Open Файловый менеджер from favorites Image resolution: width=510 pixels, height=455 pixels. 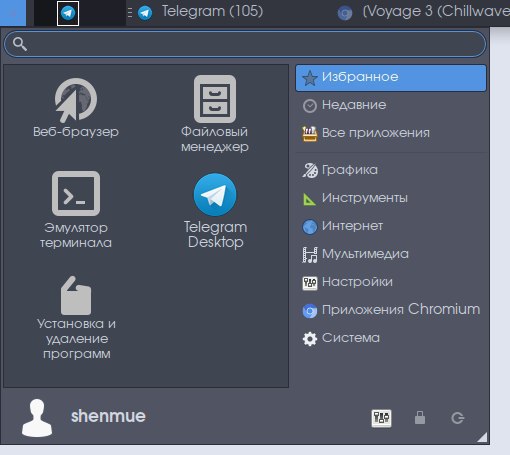click(215, 114)
